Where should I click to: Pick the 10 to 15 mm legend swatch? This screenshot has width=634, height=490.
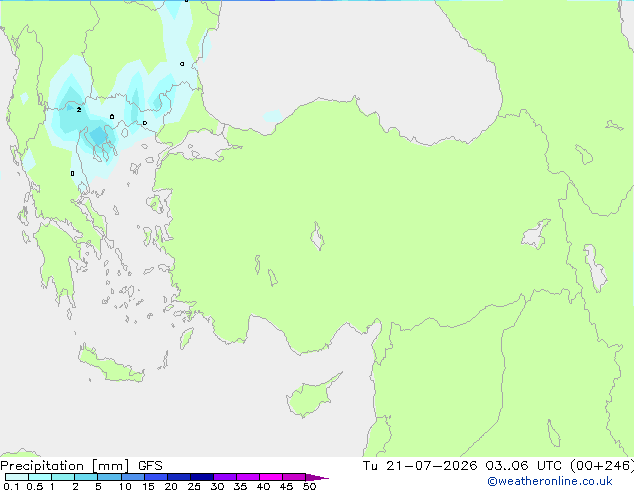point(133,477)
